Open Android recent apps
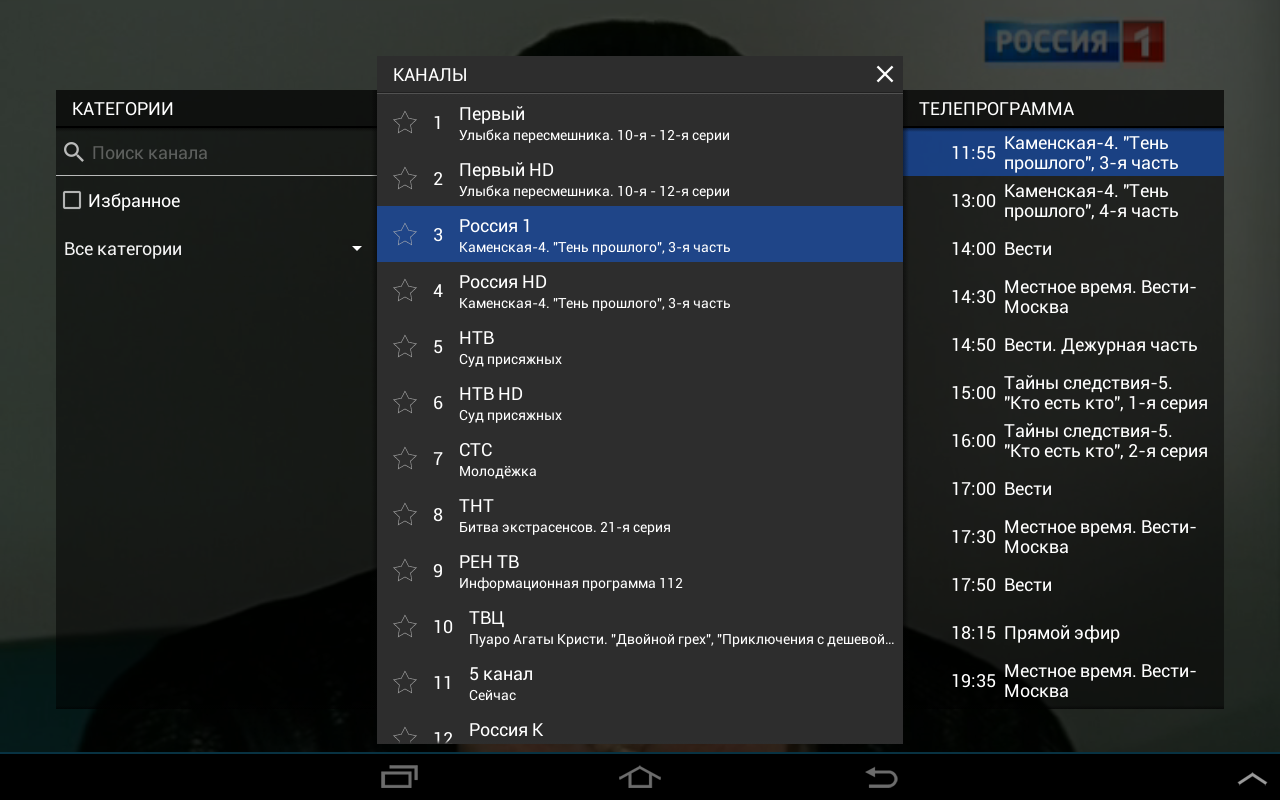Image resolution: width=1280 pixels, height=800 pixels. click(x=399, y=777)
